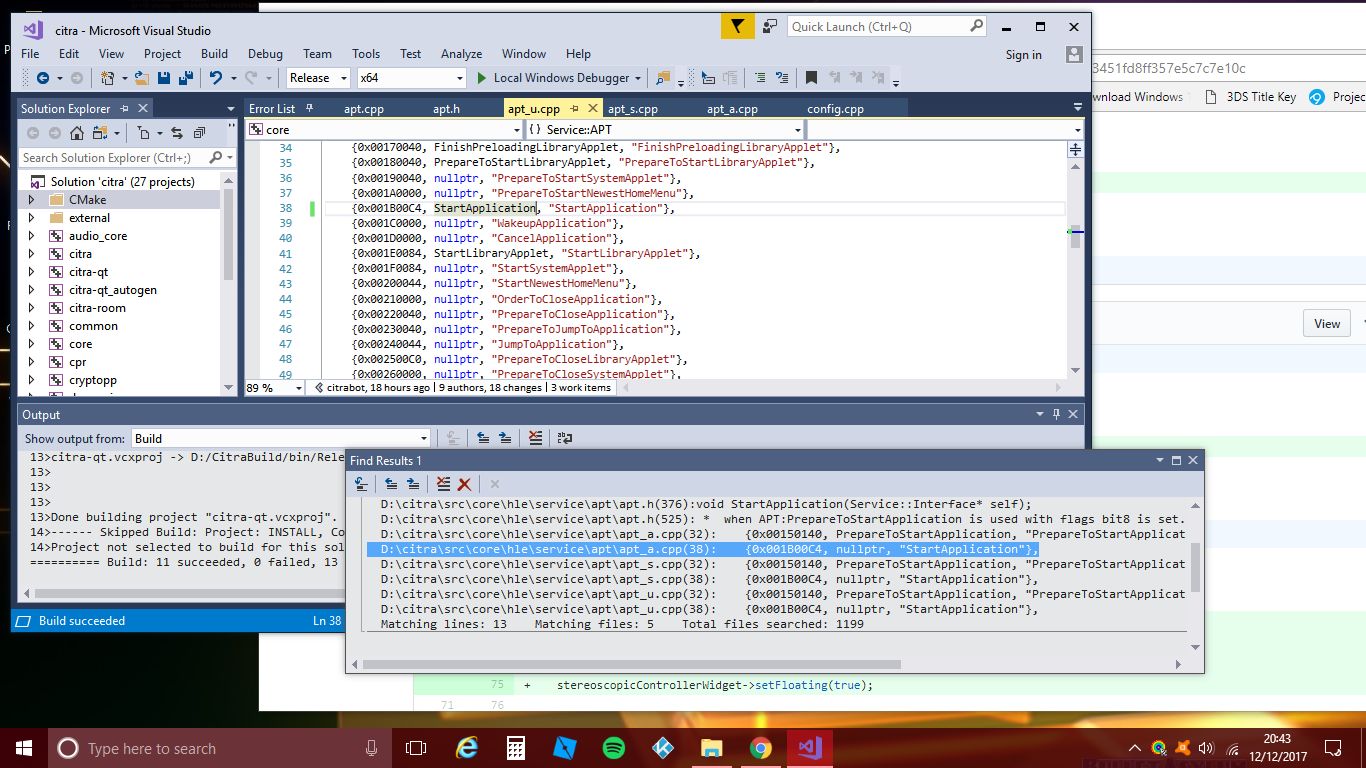
Task: Click red X Stop Find icon
Action: click(464, 484)
